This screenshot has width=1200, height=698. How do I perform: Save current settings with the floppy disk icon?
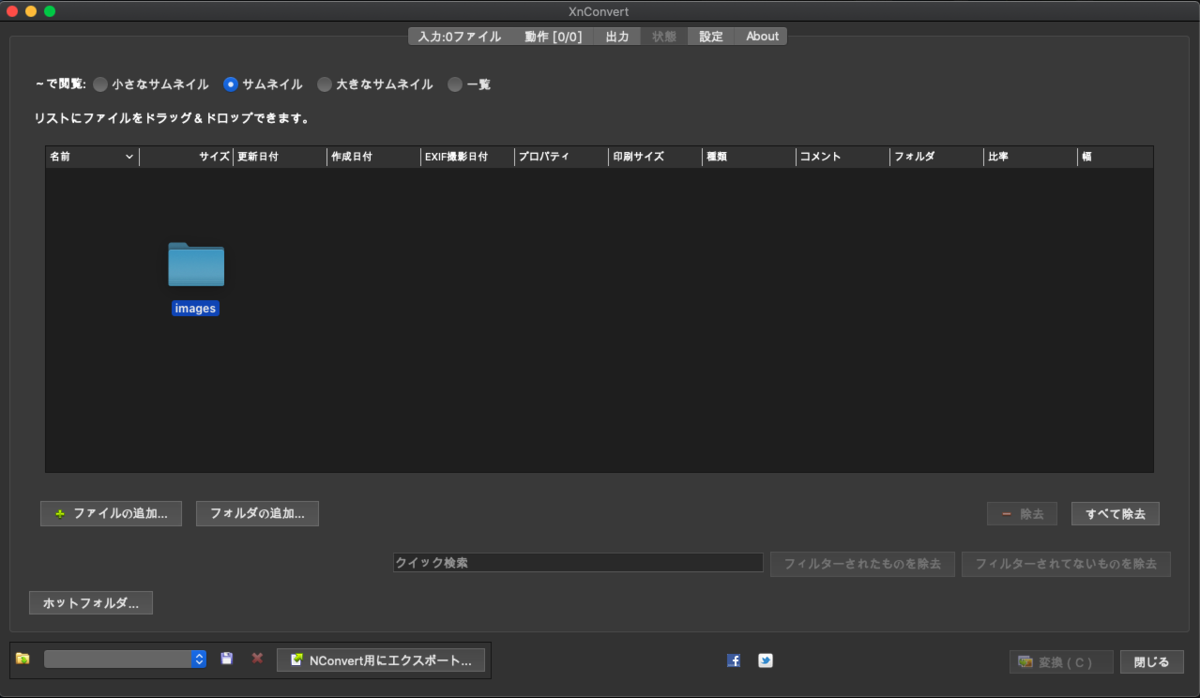(x=227, y=658)
